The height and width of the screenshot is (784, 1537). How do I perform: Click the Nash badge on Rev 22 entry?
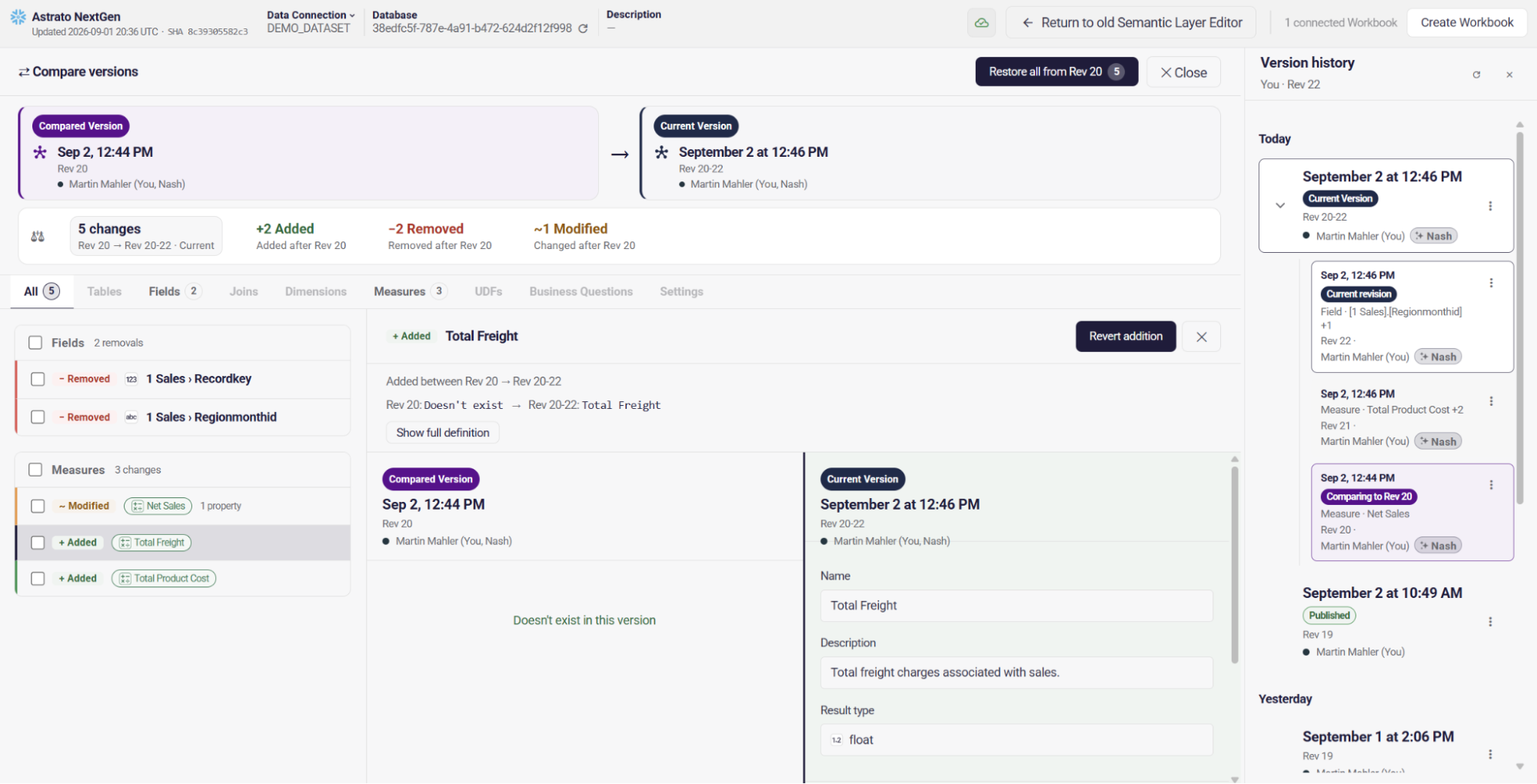click(x=1437, y=357)
